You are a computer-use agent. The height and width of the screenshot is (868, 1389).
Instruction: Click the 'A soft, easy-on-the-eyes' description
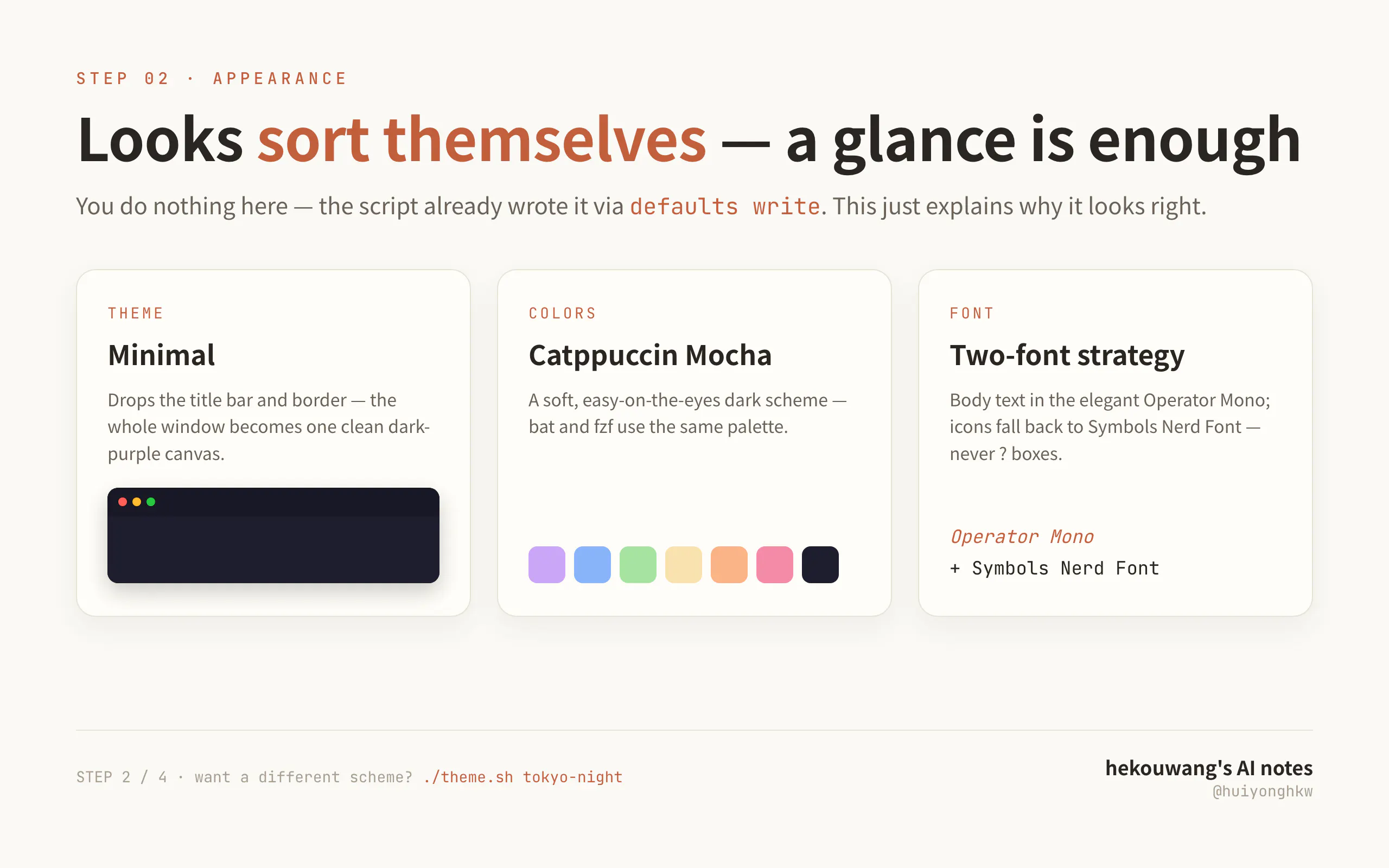point(687,413)
